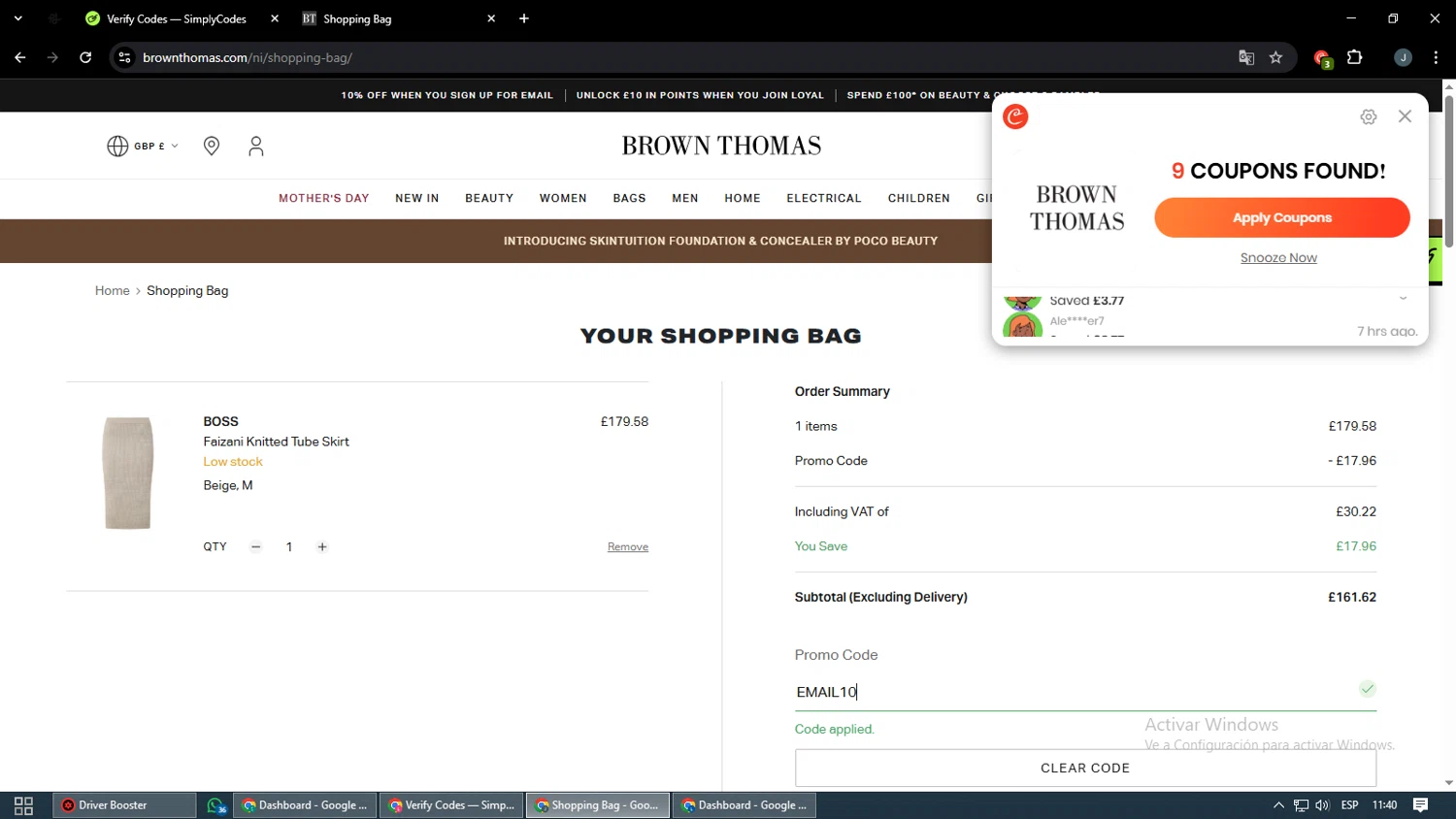
Task: Click the Brown Thomas logo
Action: click(x=721, y=146)
